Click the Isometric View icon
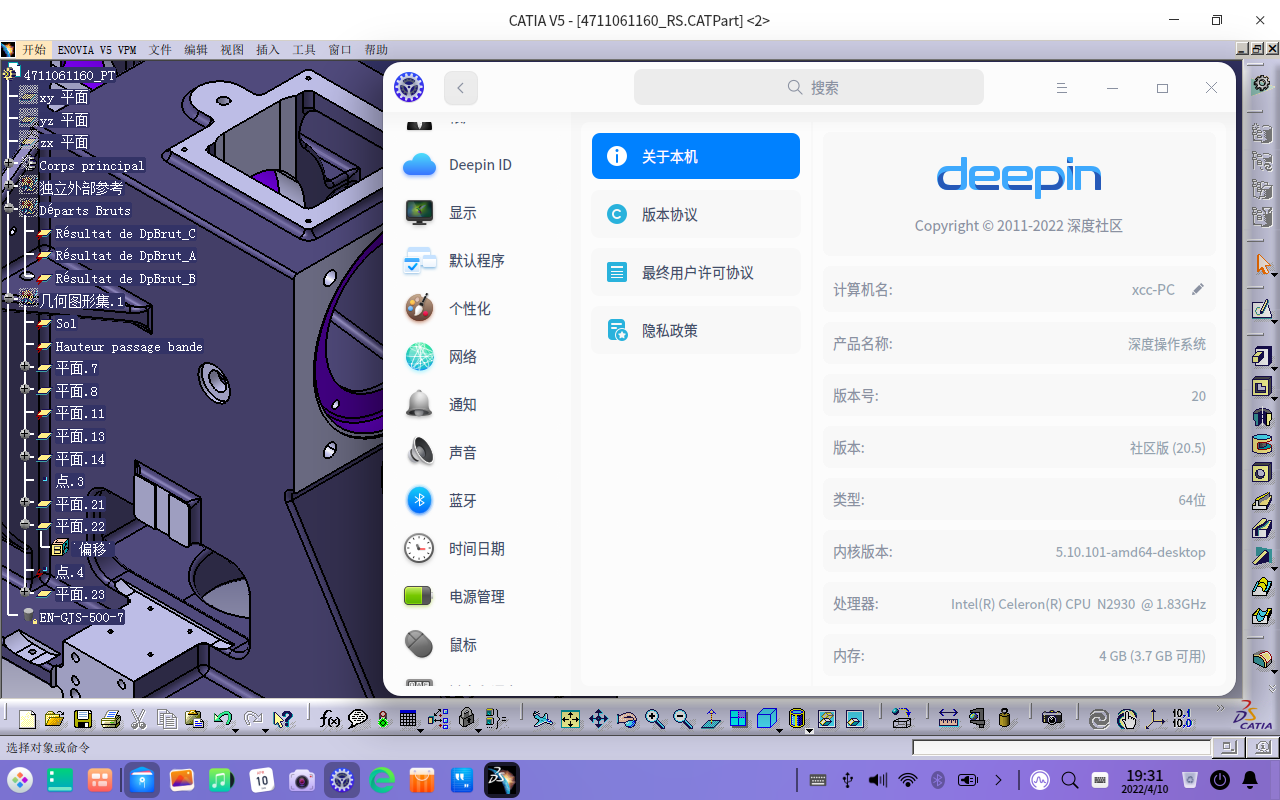The width and height of the screenshot is (1280, 800). coord(766,718)
